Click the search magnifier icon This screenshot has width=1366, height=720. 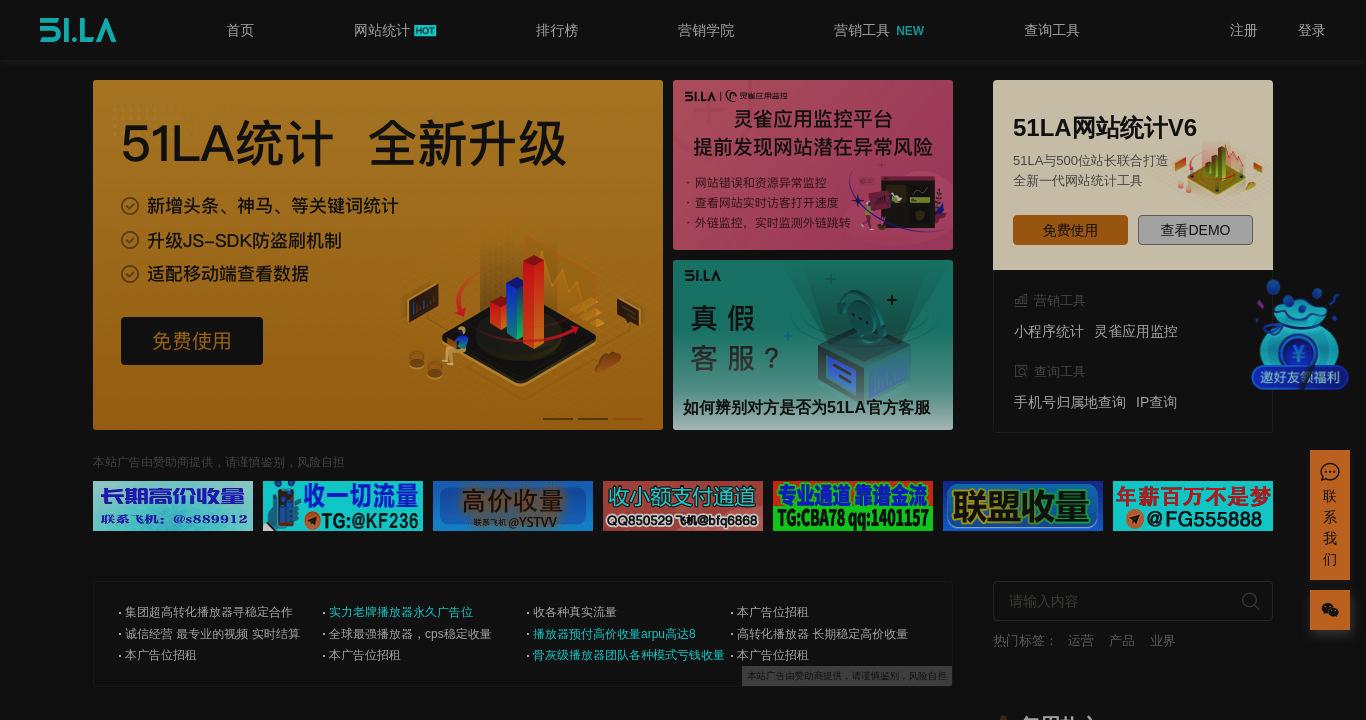[1251, 601]
